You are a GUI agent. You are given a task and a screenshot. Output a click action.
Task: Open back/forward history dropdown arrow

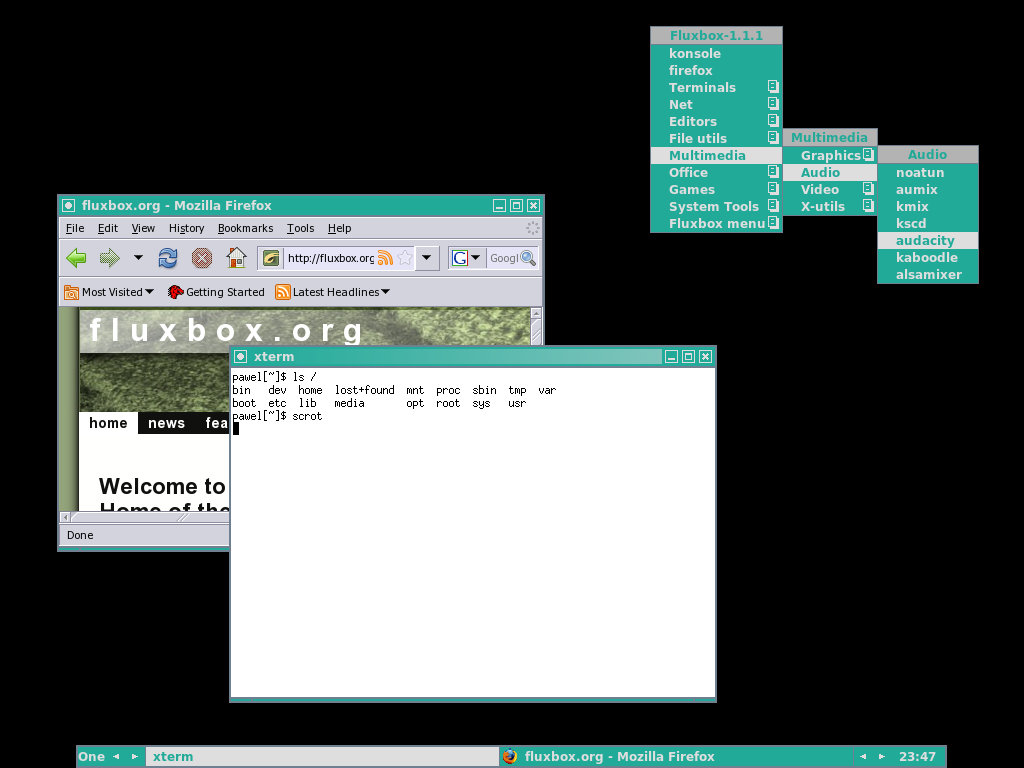coord(138,258)
